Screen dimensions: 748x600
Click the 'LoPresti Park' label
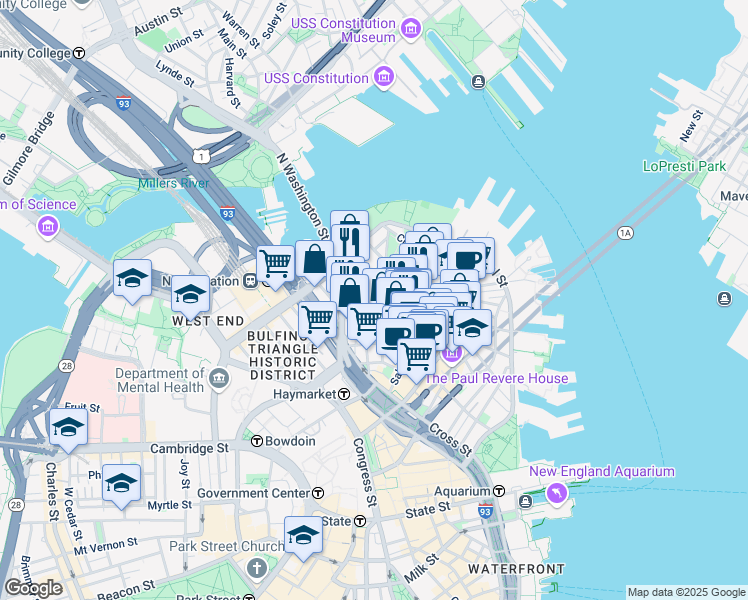[x=685, y=166]
